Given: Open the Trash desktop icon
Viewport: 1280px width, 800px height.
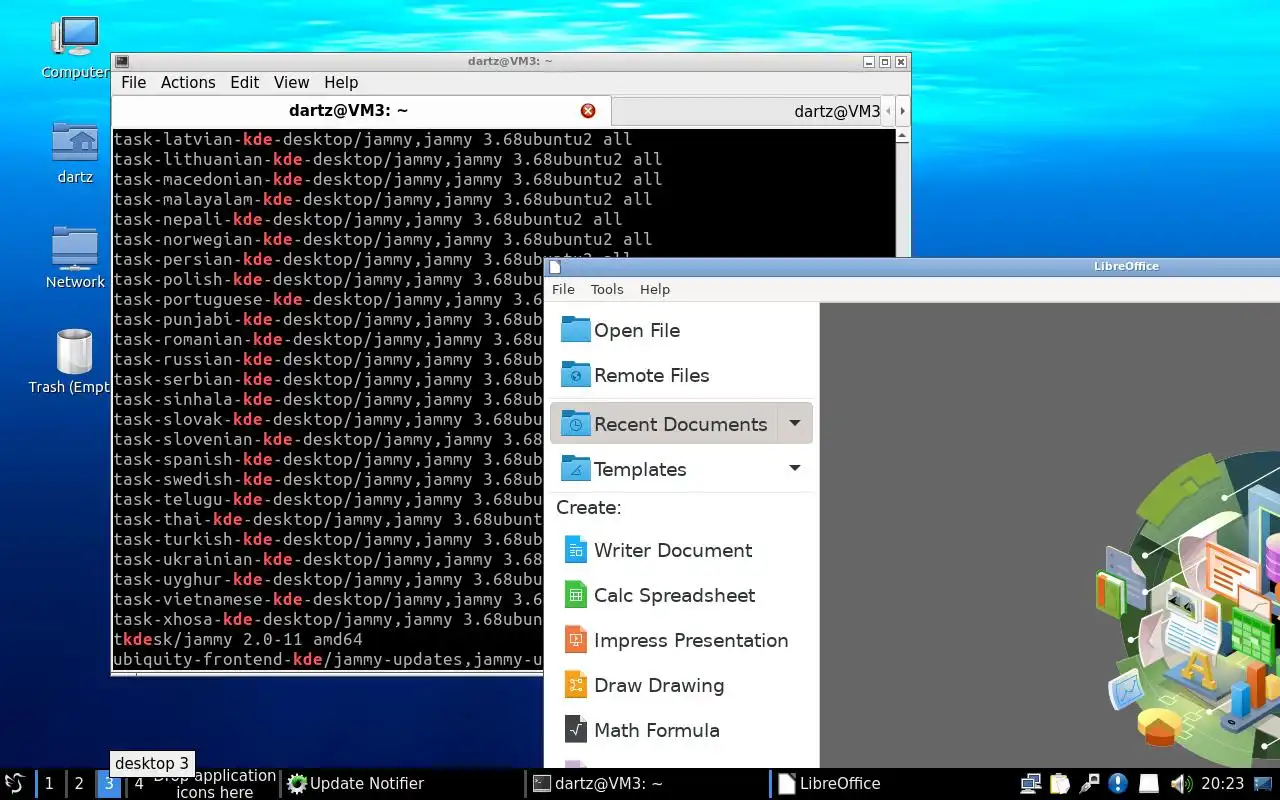Looking at the screenshot, I should coord(75,352).
